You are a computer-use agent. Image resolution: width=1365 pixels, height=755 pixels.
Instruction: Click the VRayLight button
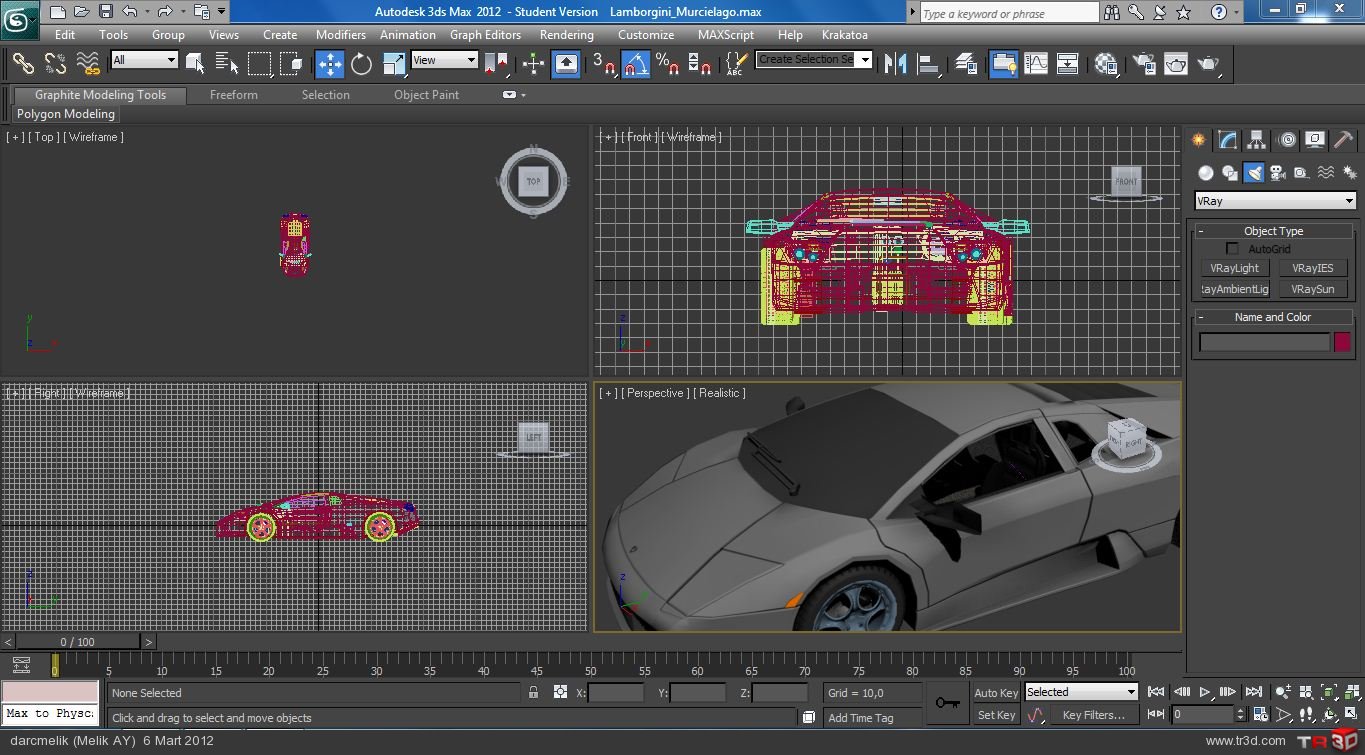(x=1234, y=268)
